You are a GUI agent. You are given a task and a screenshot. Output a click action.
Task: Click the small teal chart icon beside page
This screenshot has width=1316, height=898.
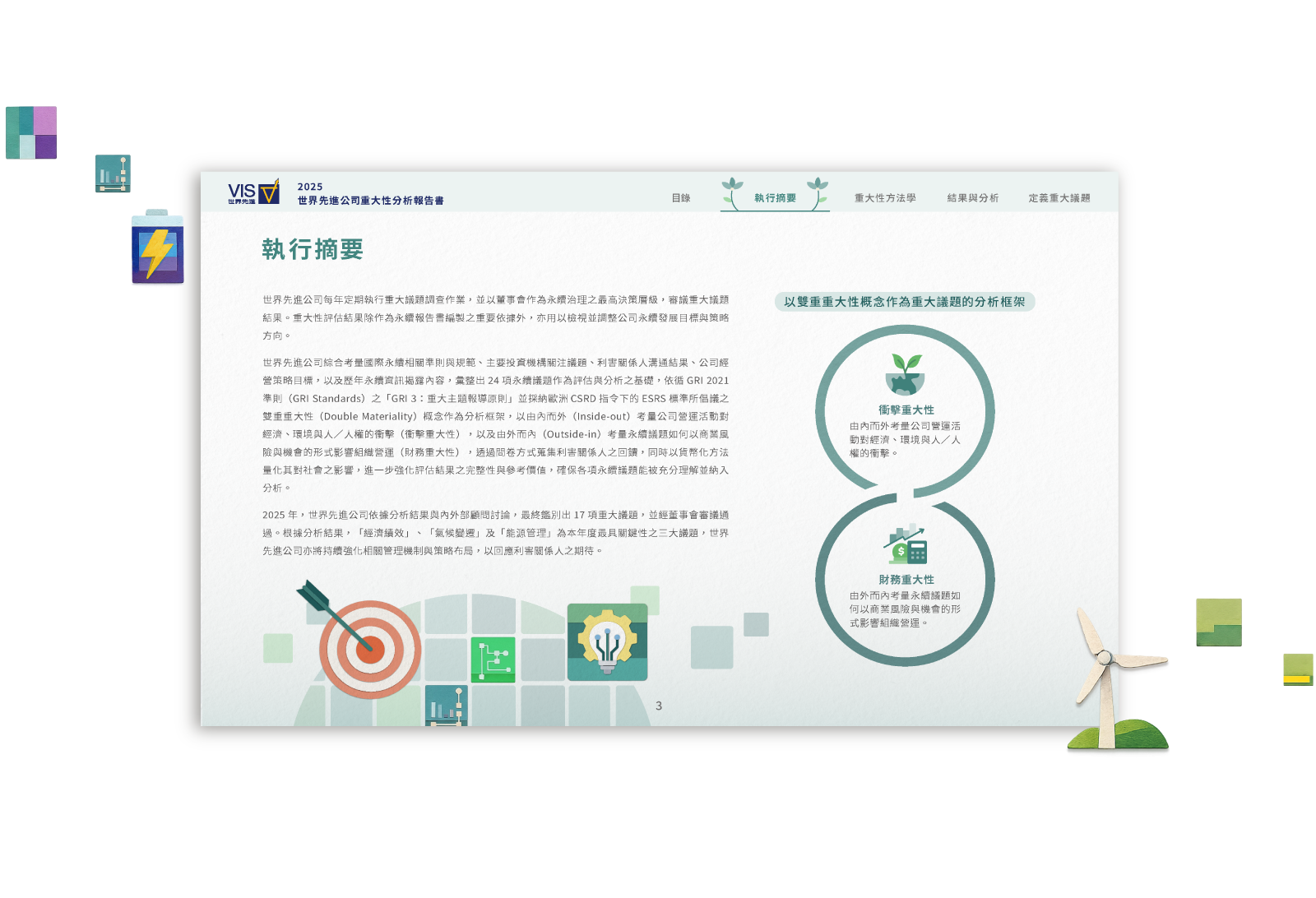pyautogui.click(x=113, y=174)
